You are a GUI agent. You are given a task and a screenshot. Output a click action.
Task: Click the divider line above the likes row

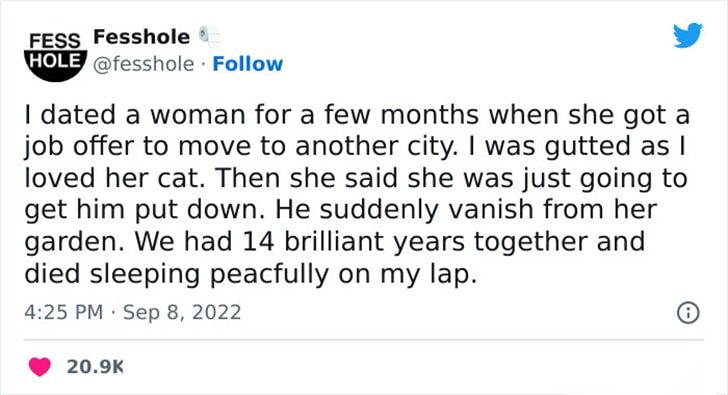tap(364, 340)
